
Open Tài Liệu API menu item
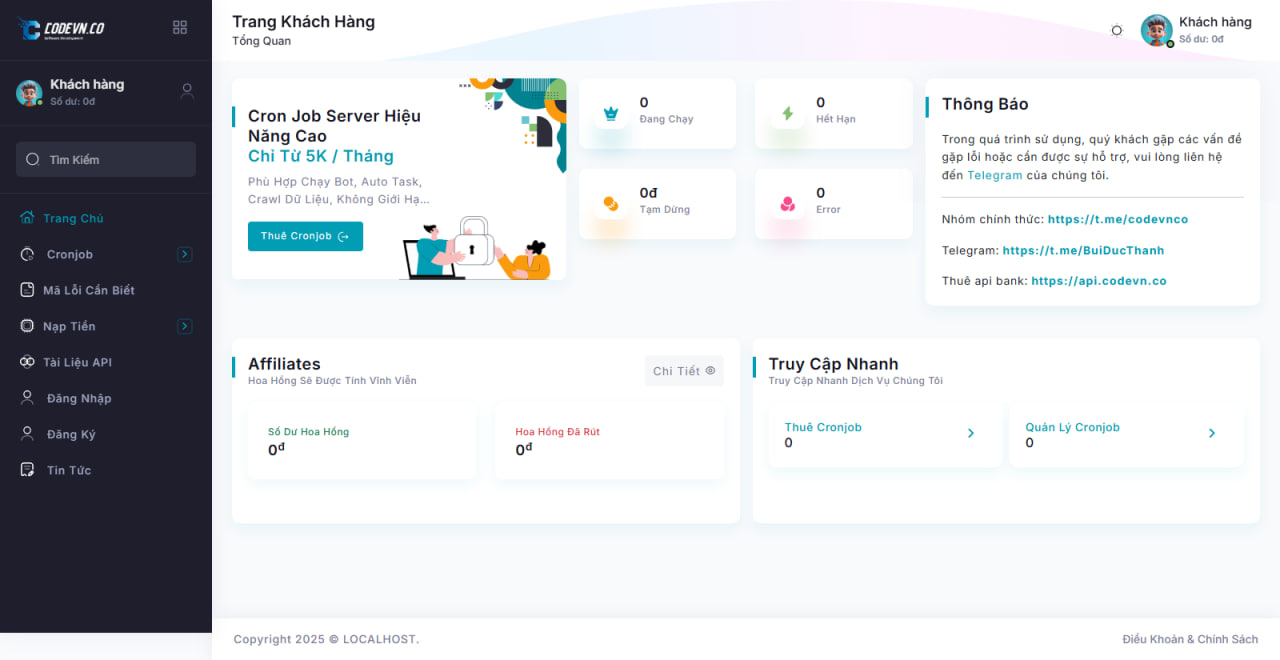click(77, 362)
